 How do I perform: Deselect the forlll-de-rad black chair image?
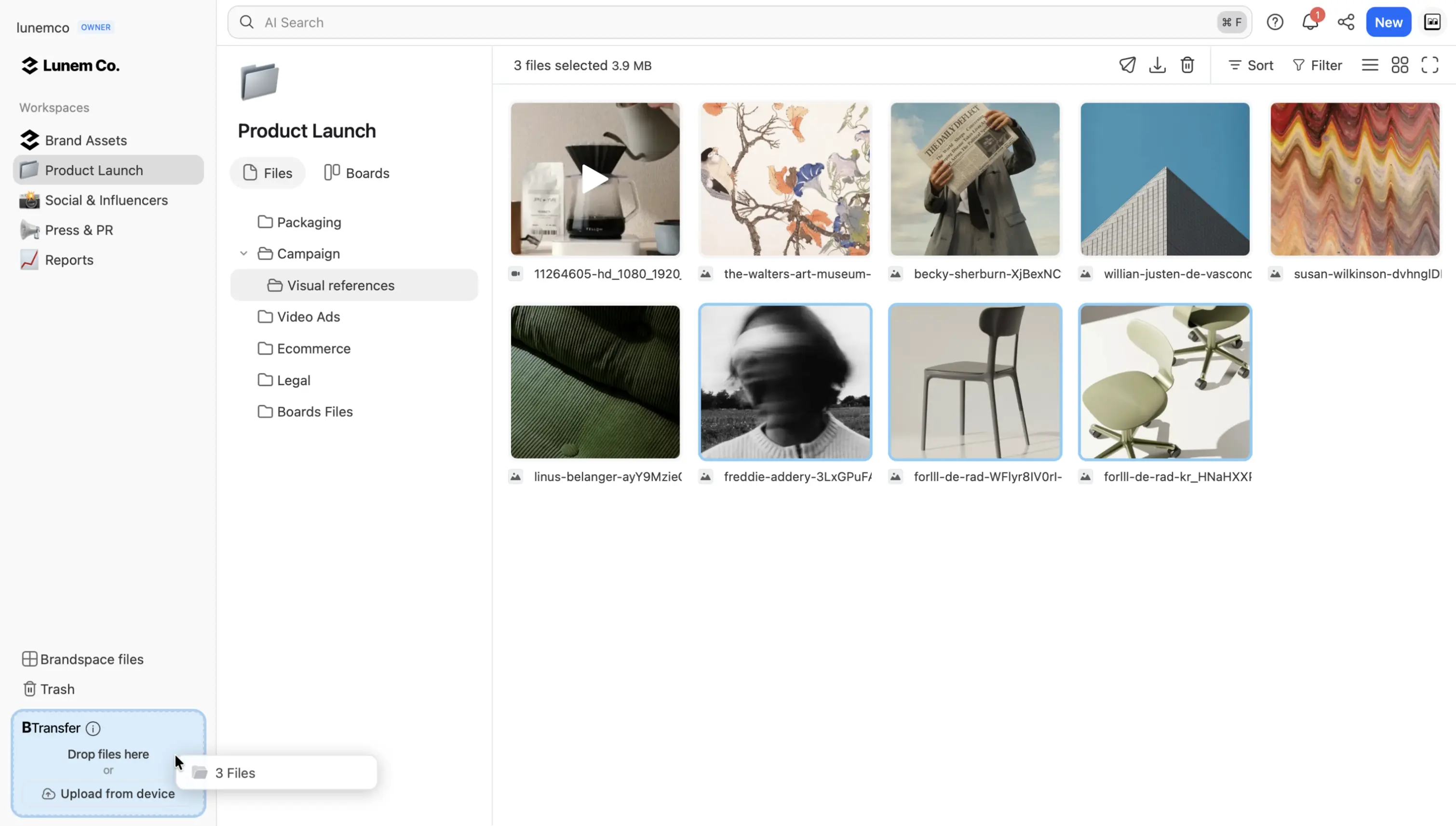pos(974,382)
